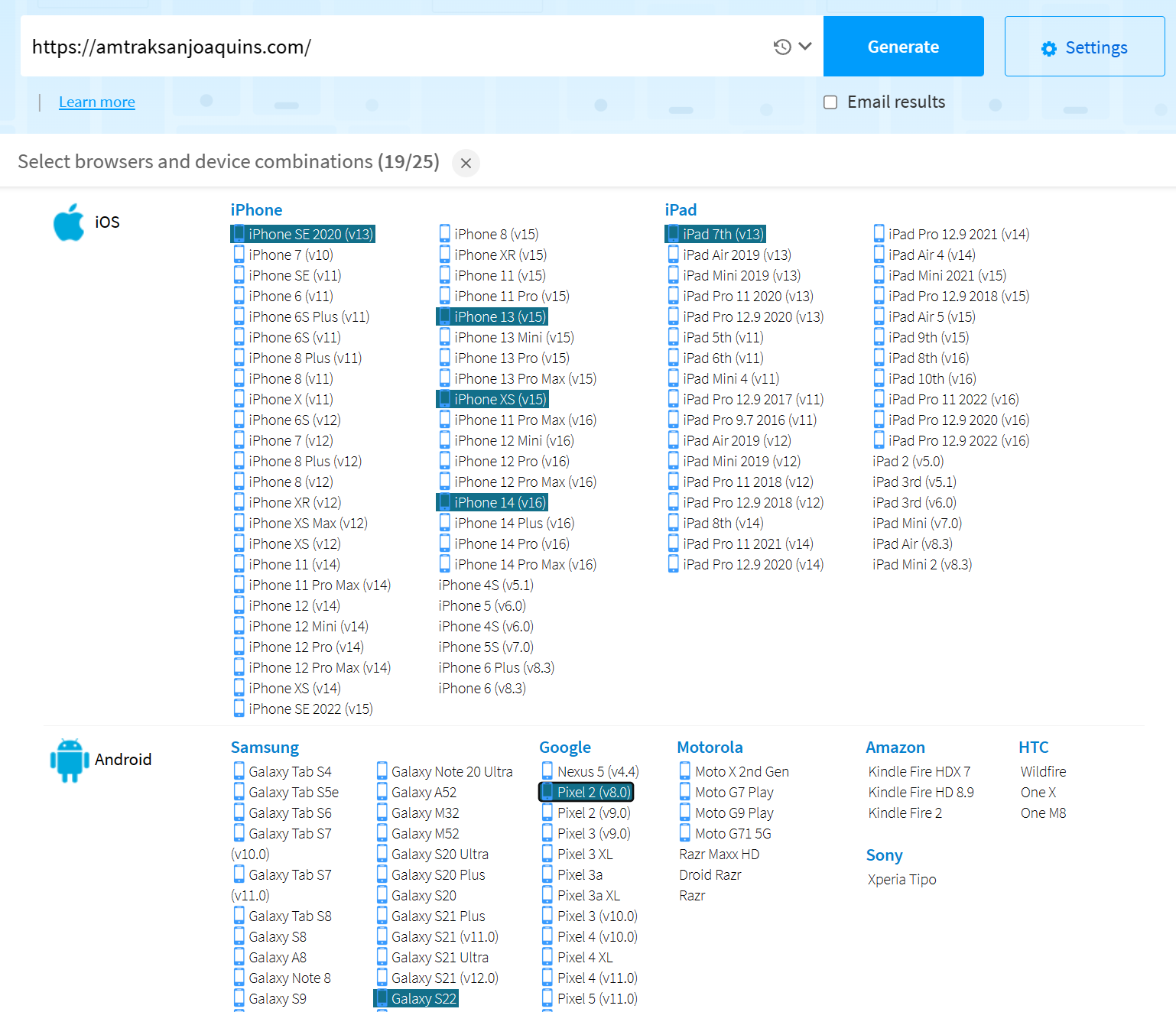The image size is (1176, 1012).
Task: Select iPad Air 2019 (v13)
Action: pos(729,255)
